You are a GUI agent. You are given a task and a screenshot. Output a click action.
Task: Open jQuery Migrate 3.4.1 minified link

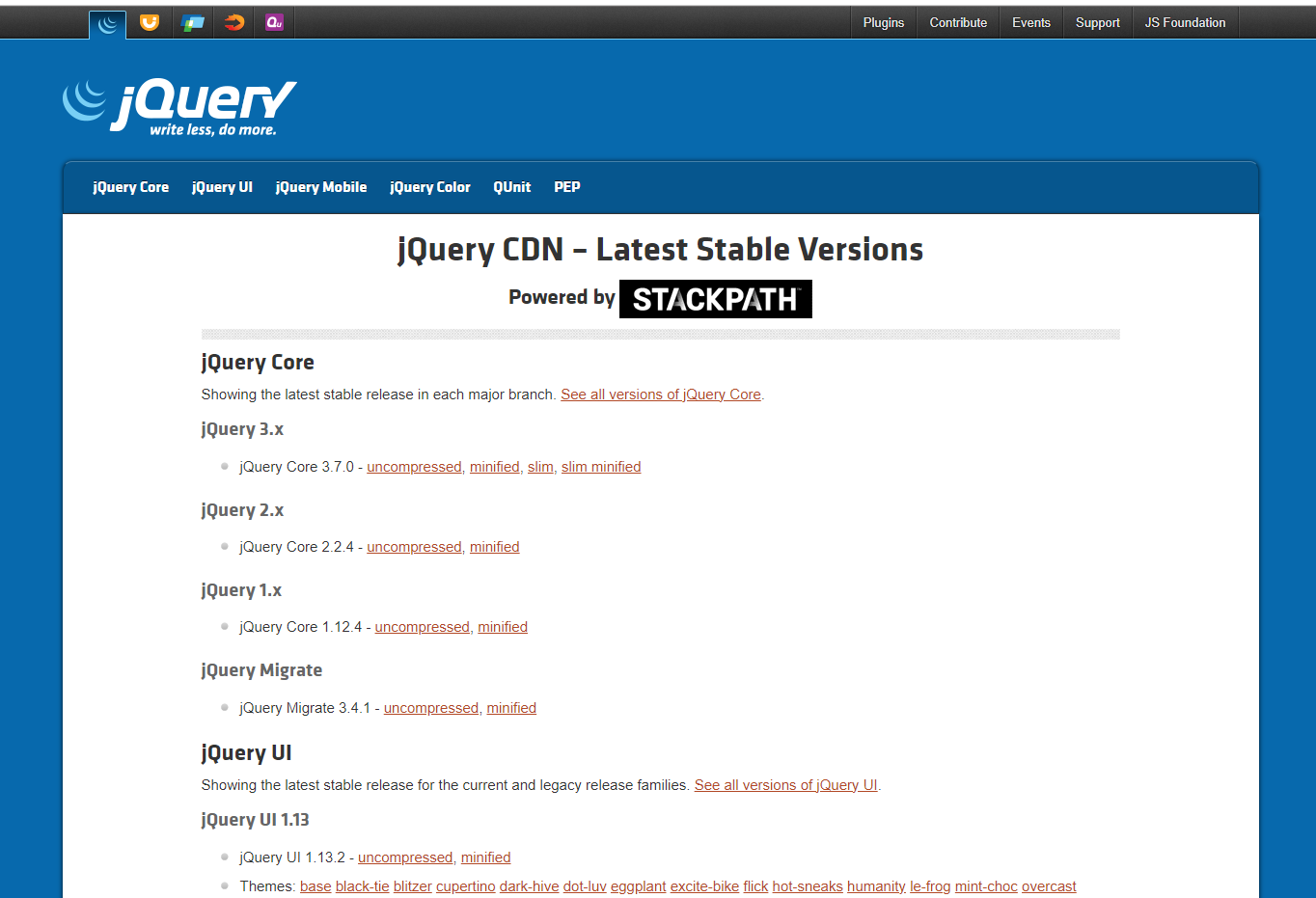coord(511,708)
